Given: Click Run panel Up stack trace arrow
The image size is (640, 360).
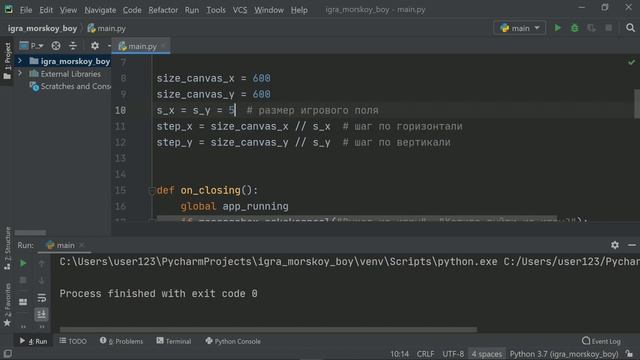Looking at the screenshot, I should [41, 264].
